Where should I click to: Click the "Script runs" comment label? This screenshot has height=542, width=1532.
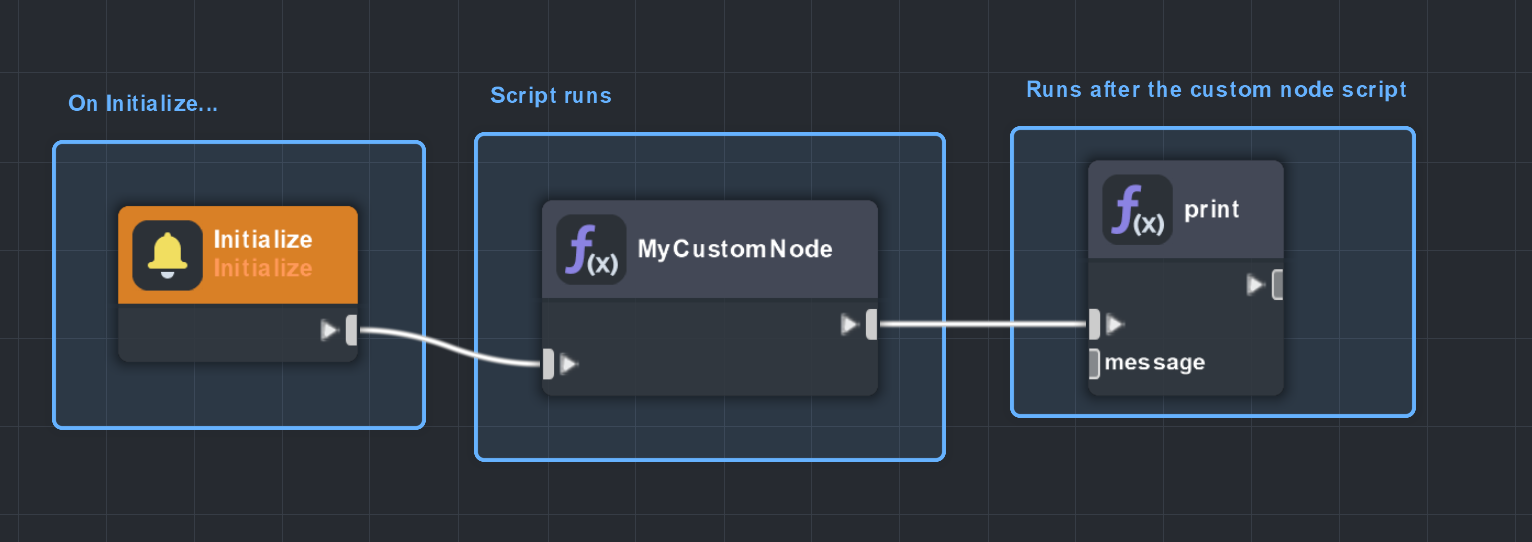pyautogui.click(x=550, y=96)
